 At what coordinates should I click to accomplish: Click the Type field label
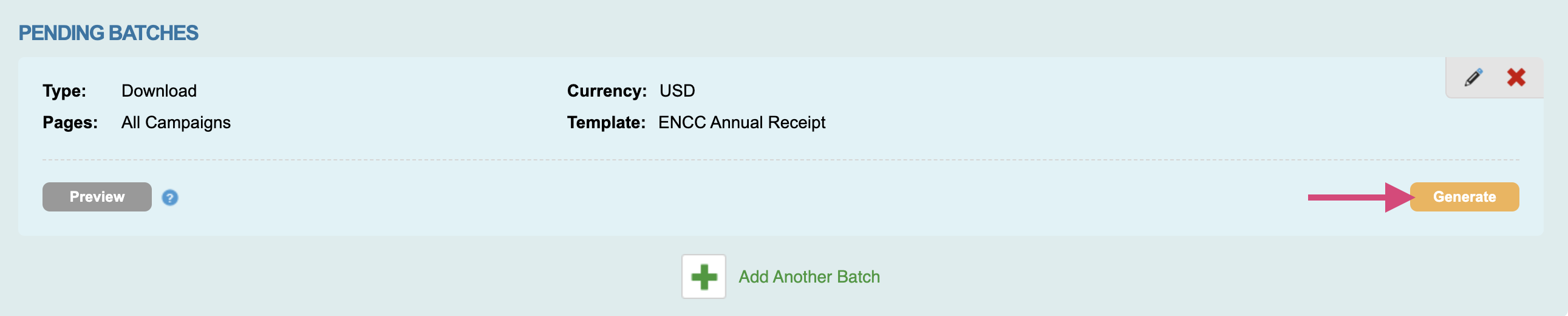[x=64, y=91]
